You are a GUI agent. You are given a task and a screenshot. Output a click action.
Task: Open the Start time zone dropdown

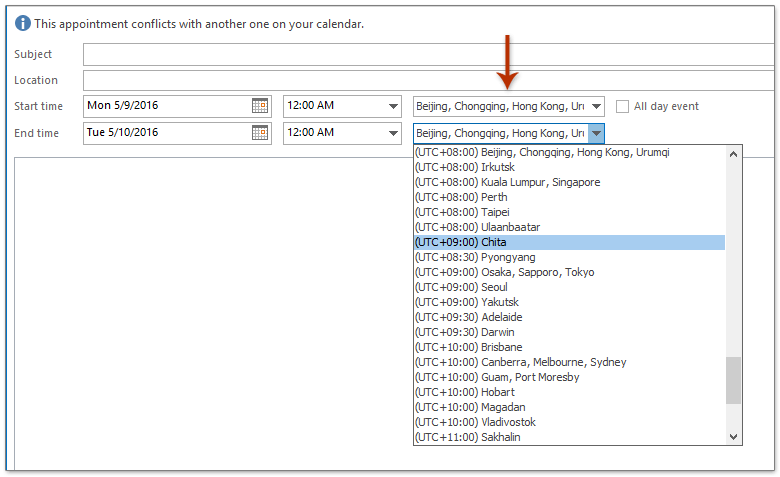pyautogui.click(x=596, y=106)
